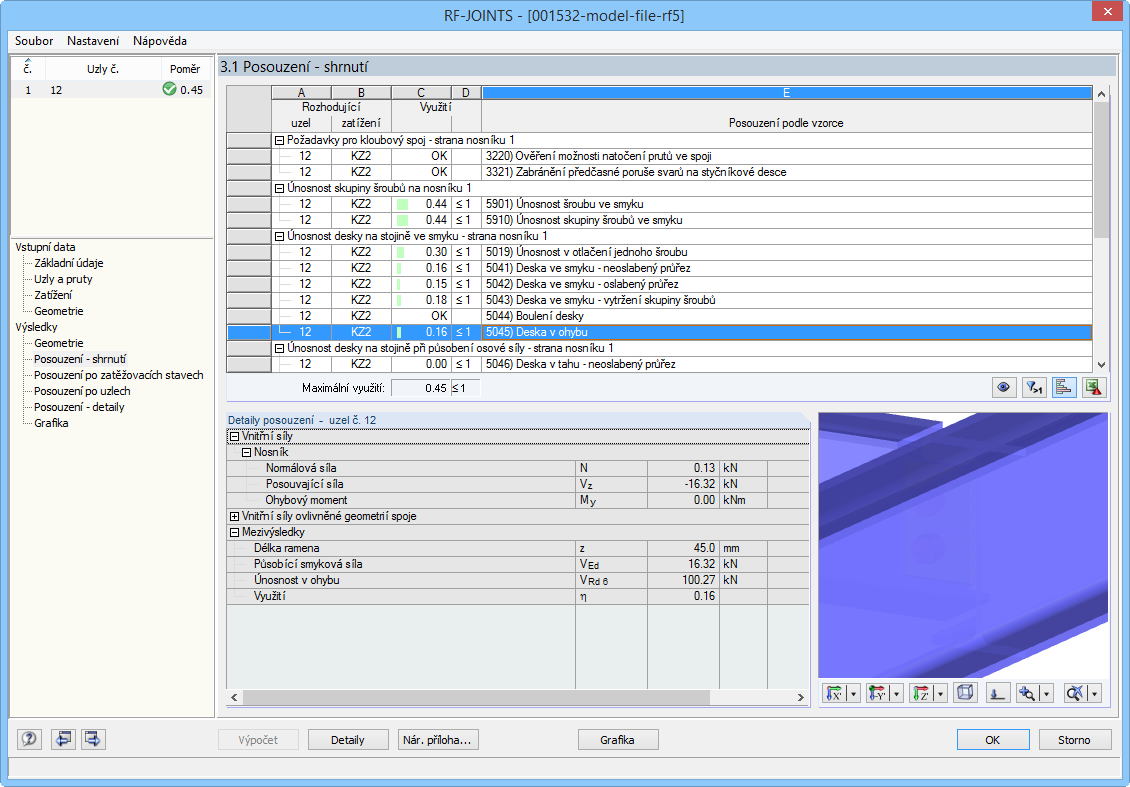Click green utilization bar for 5901 row
Screen dimensions: 1130x787
tap(402, 204)
